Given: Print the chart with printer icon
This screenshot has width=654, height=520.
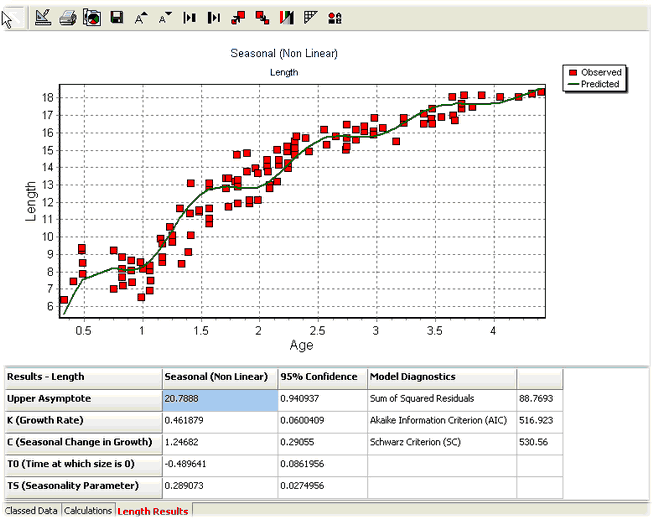Looking at the screenshot, I should (68, 18).
